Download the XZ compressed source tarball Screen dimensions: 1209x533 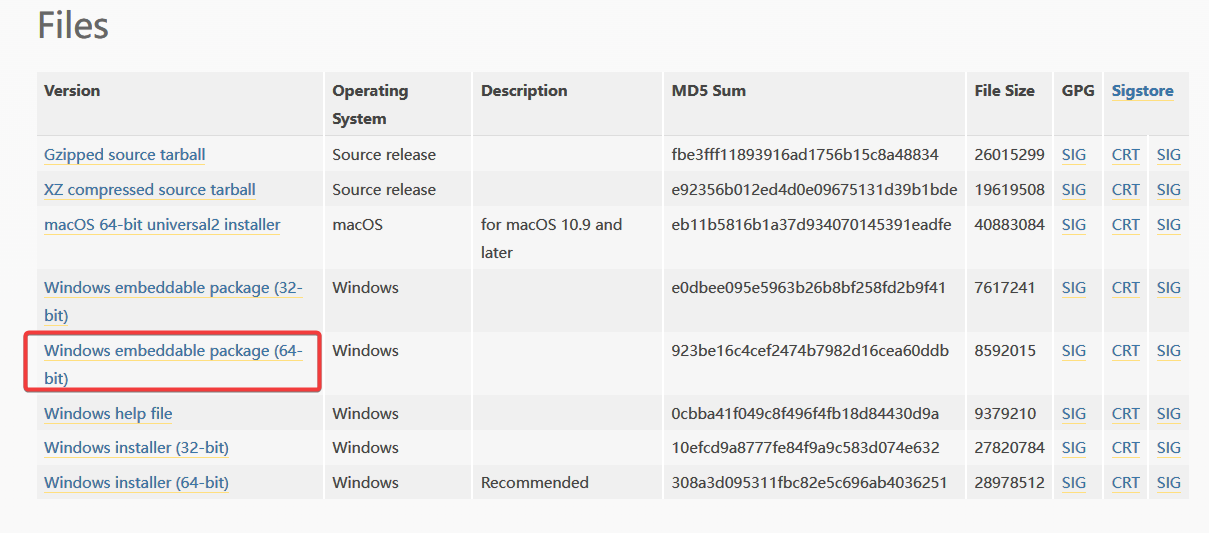(x=150, y=190)
